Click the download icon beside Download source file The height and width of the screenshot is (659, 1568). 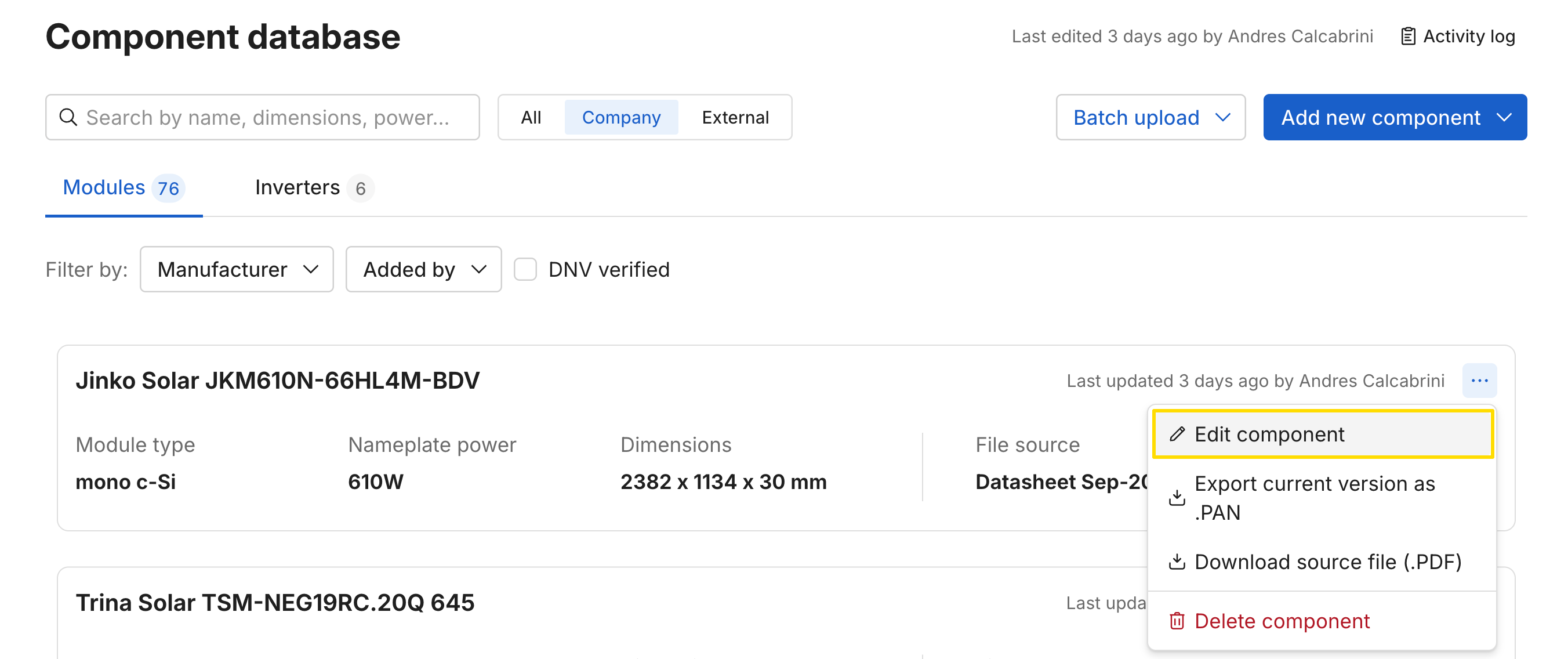coord(1177,562)
